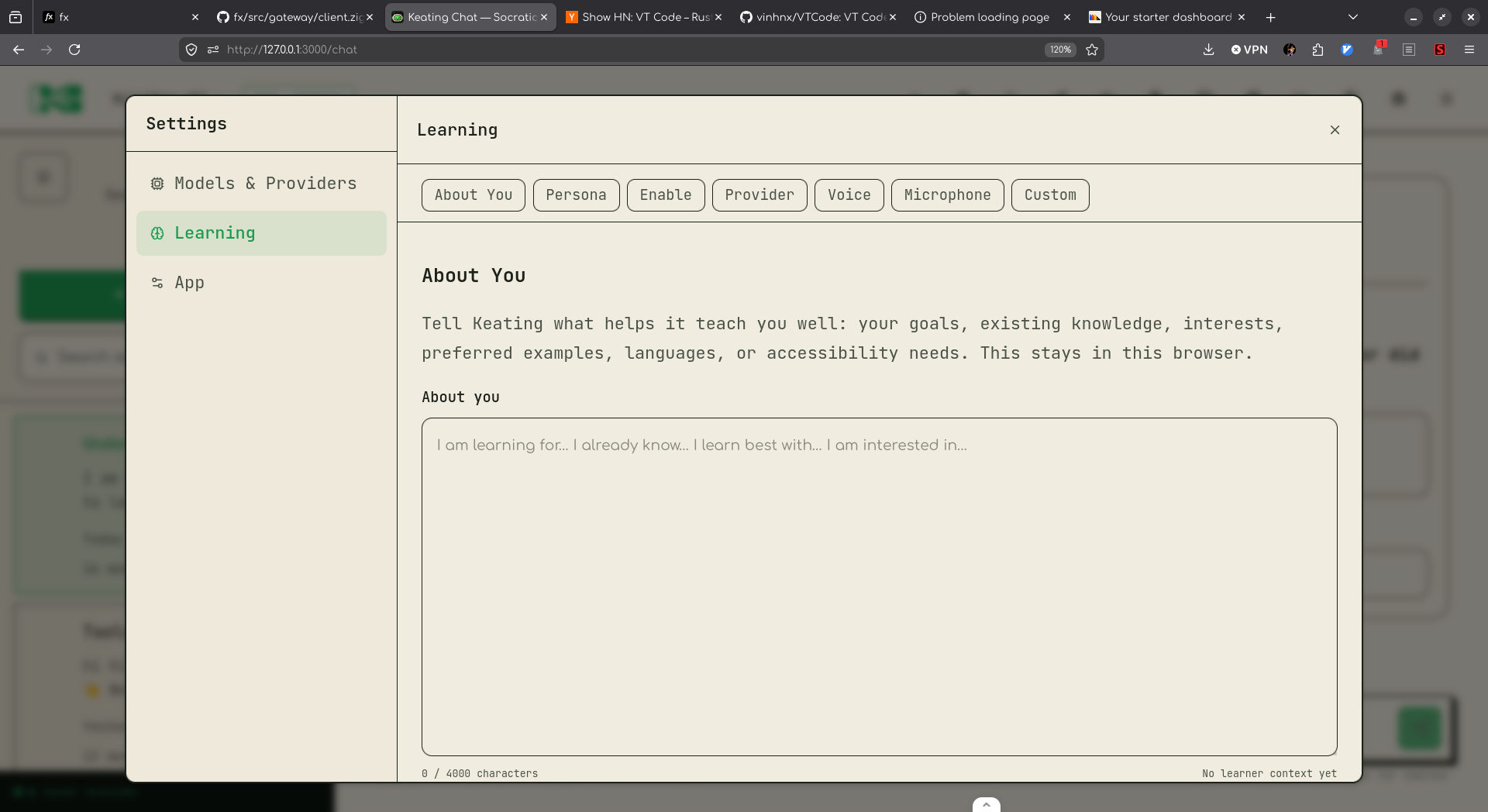Image resolution: width=1488 pixels, height=812 pixels.
Task: Bookmark this page with star icon
Action: 1092,50
